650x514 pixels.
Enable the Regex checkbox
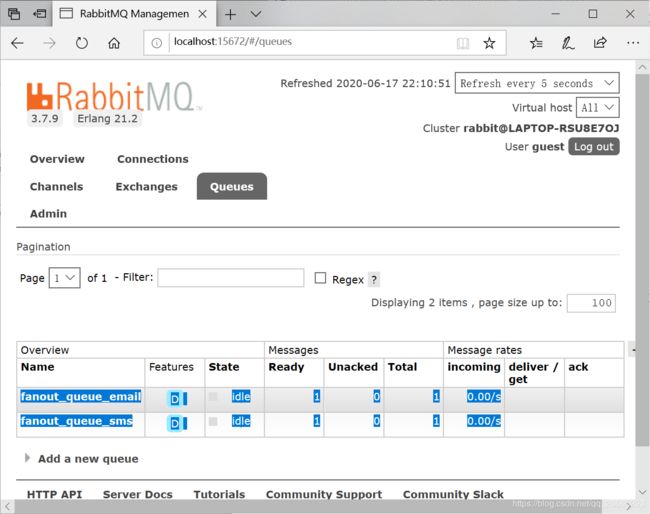point(320,278)
